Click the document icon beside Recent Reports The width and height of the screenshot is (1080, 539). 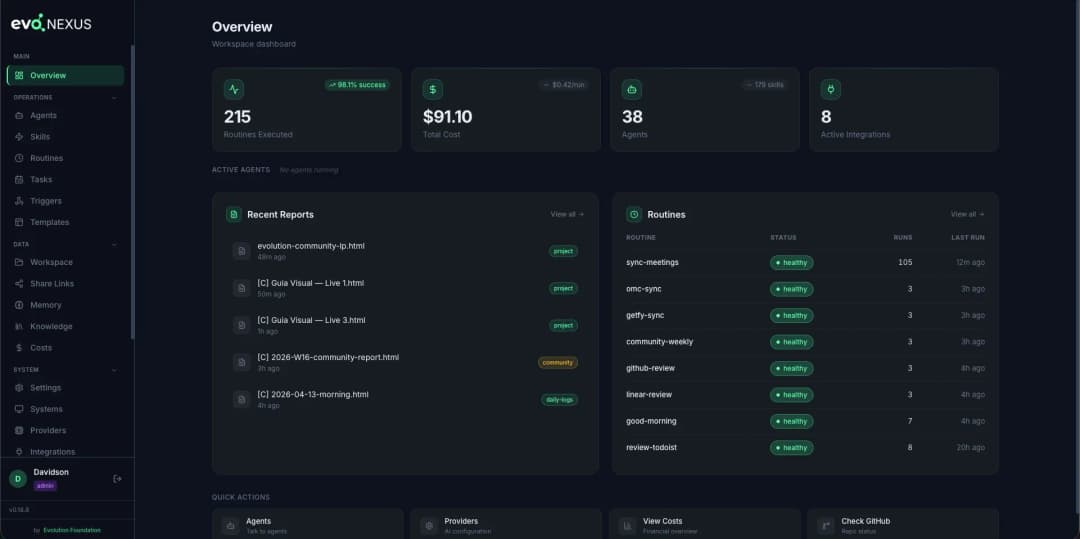pyautogui.click(x=233, y=214)
